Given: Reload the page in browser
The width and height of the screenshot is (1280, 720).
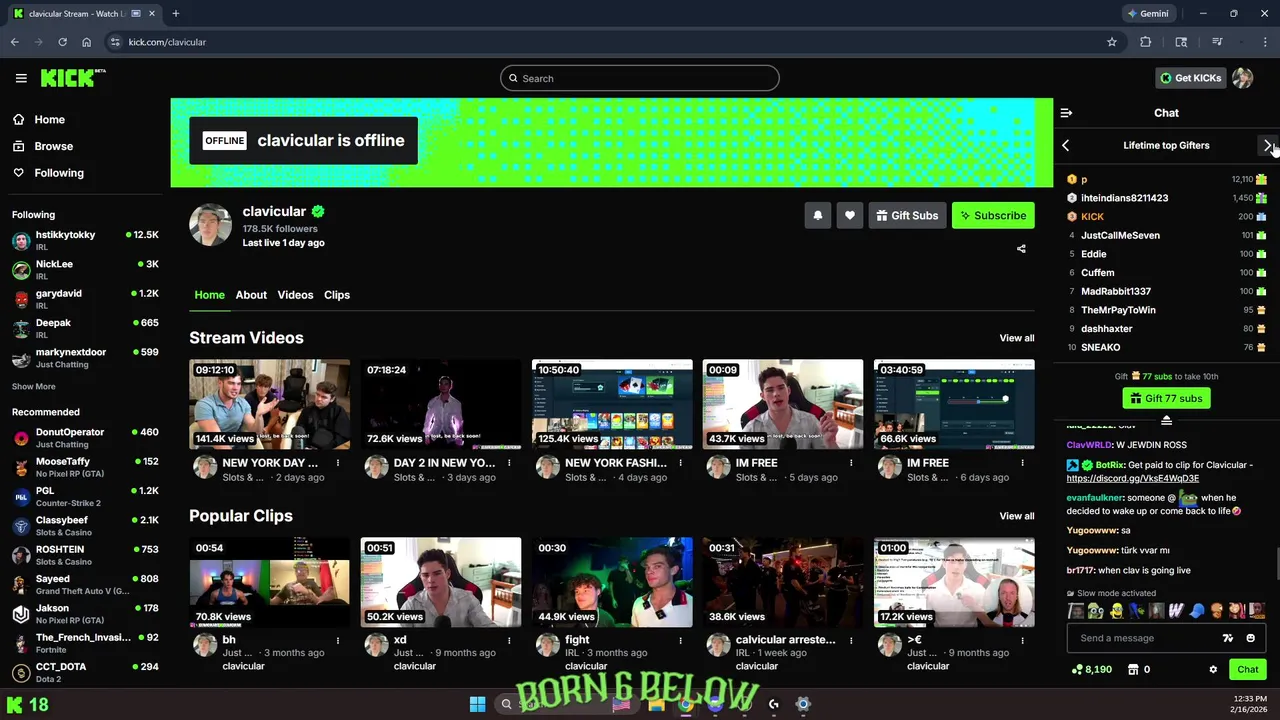Looking at the screenshot, I should coord(62,42).
